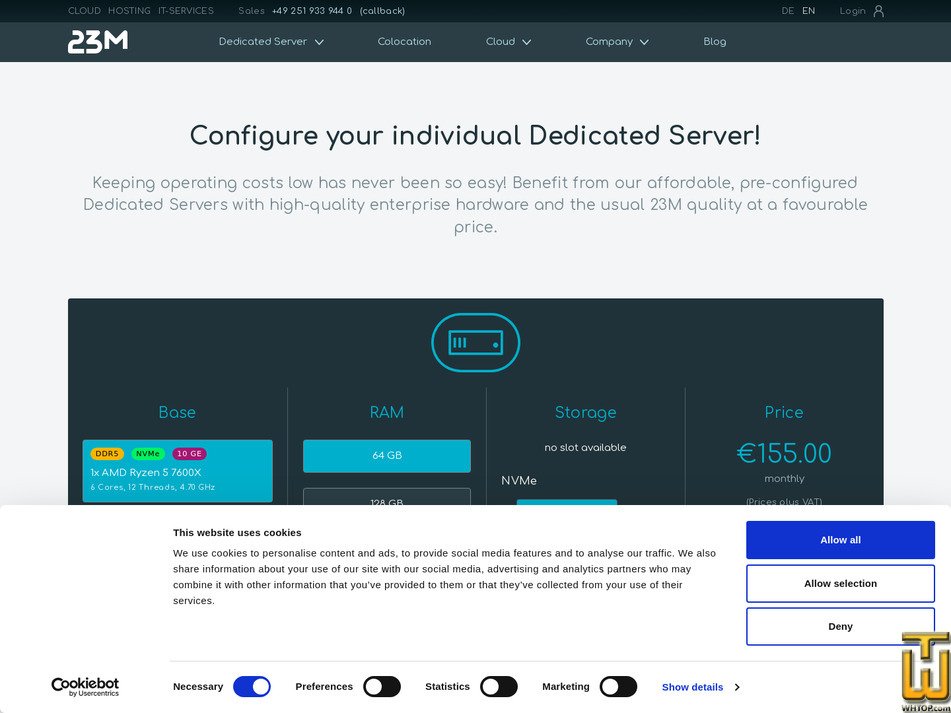This screenshot has width=951, height=713.
Task: Open the Blog menu item
Action: click(x=714, y=42)
